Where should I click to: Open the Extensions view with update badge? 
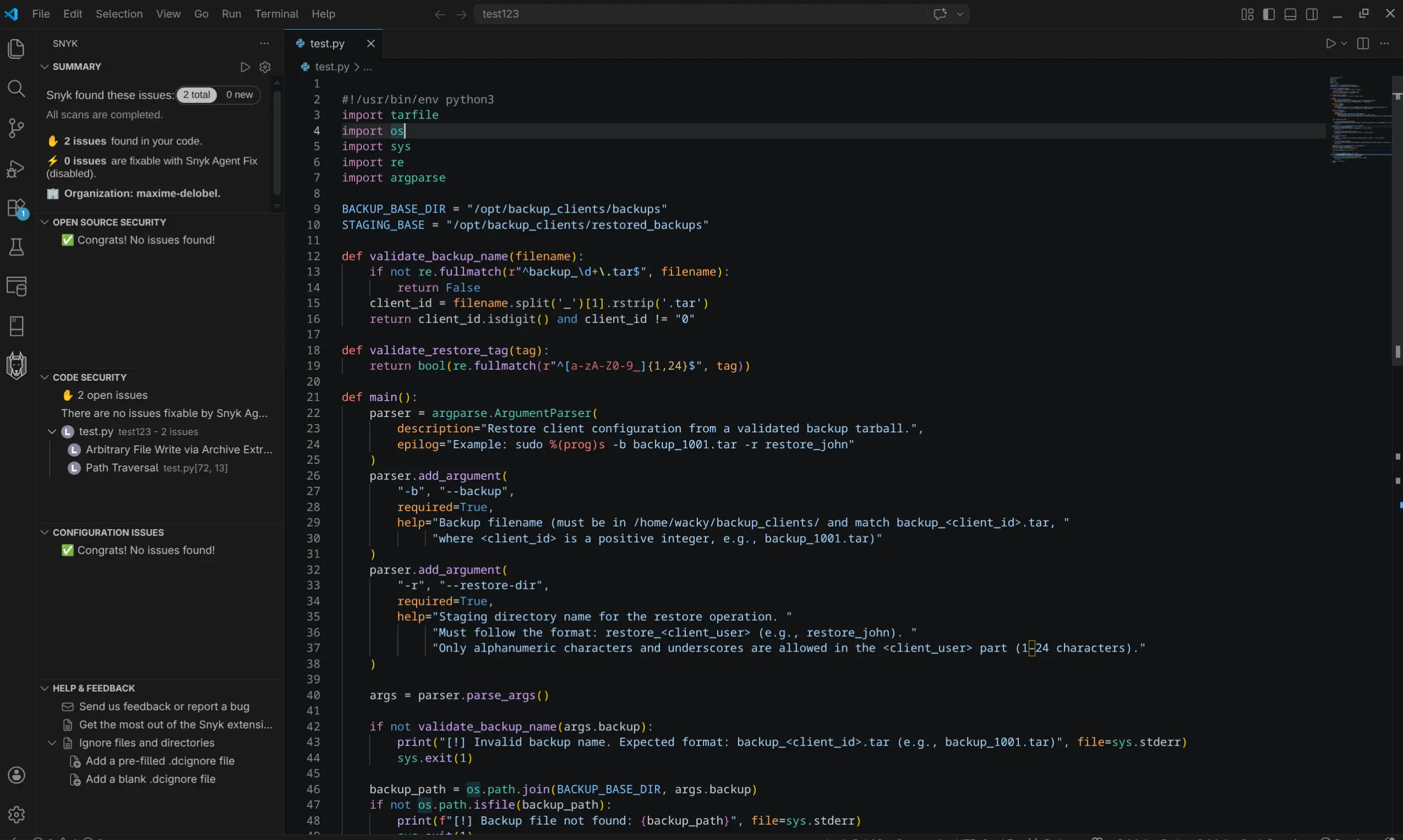click(16, 208)
